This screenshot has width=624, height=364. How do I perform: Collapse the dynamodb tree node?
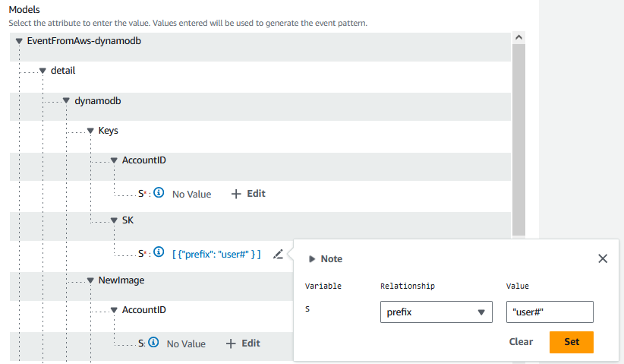(66, 101)
